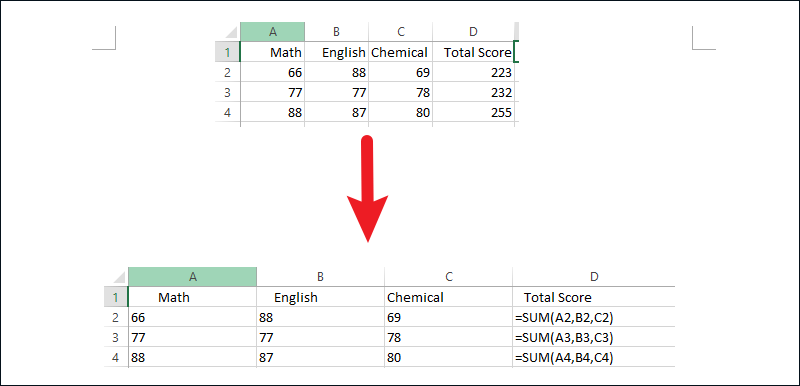This screenshot has width=800, height=386.
Task: Click English score 77 in the formulas table
Action: pyautogui.click(x=320, y=338)
